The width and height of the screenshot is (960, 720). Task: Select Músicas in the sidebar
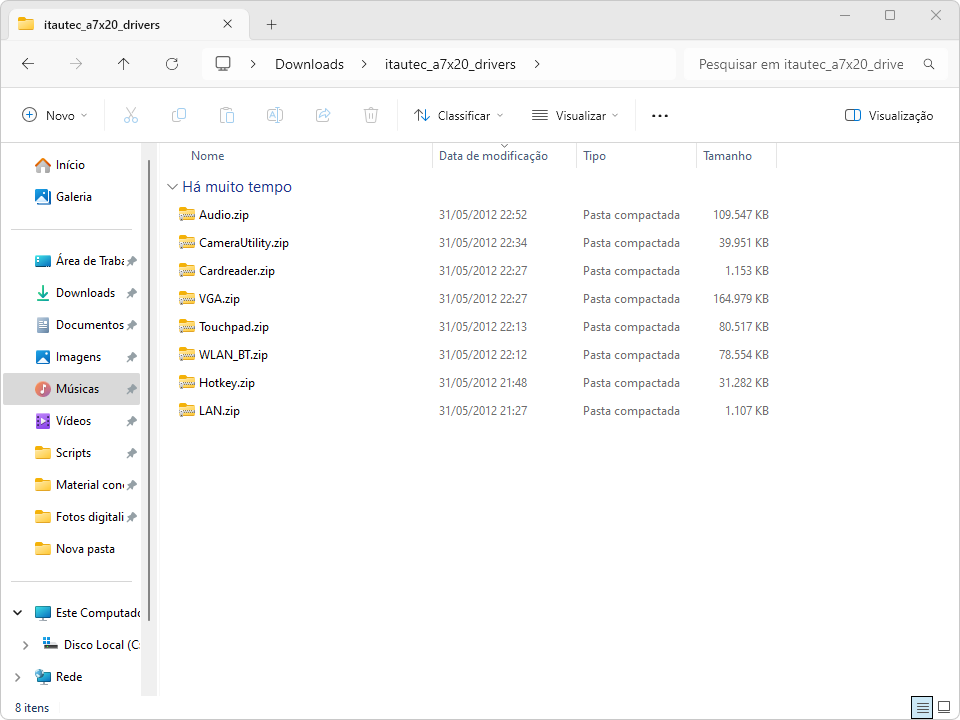tap(72, 389)
